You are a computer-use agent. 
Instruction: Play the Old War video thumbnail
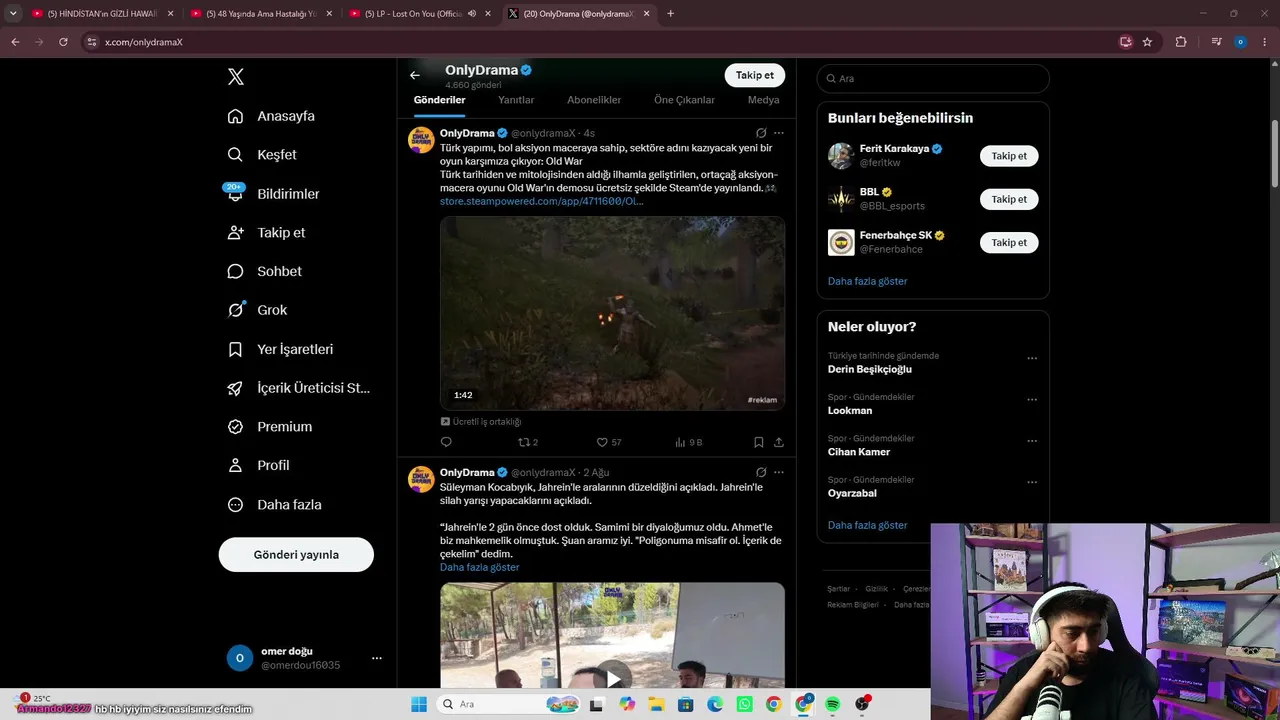[x=612, y=313]
